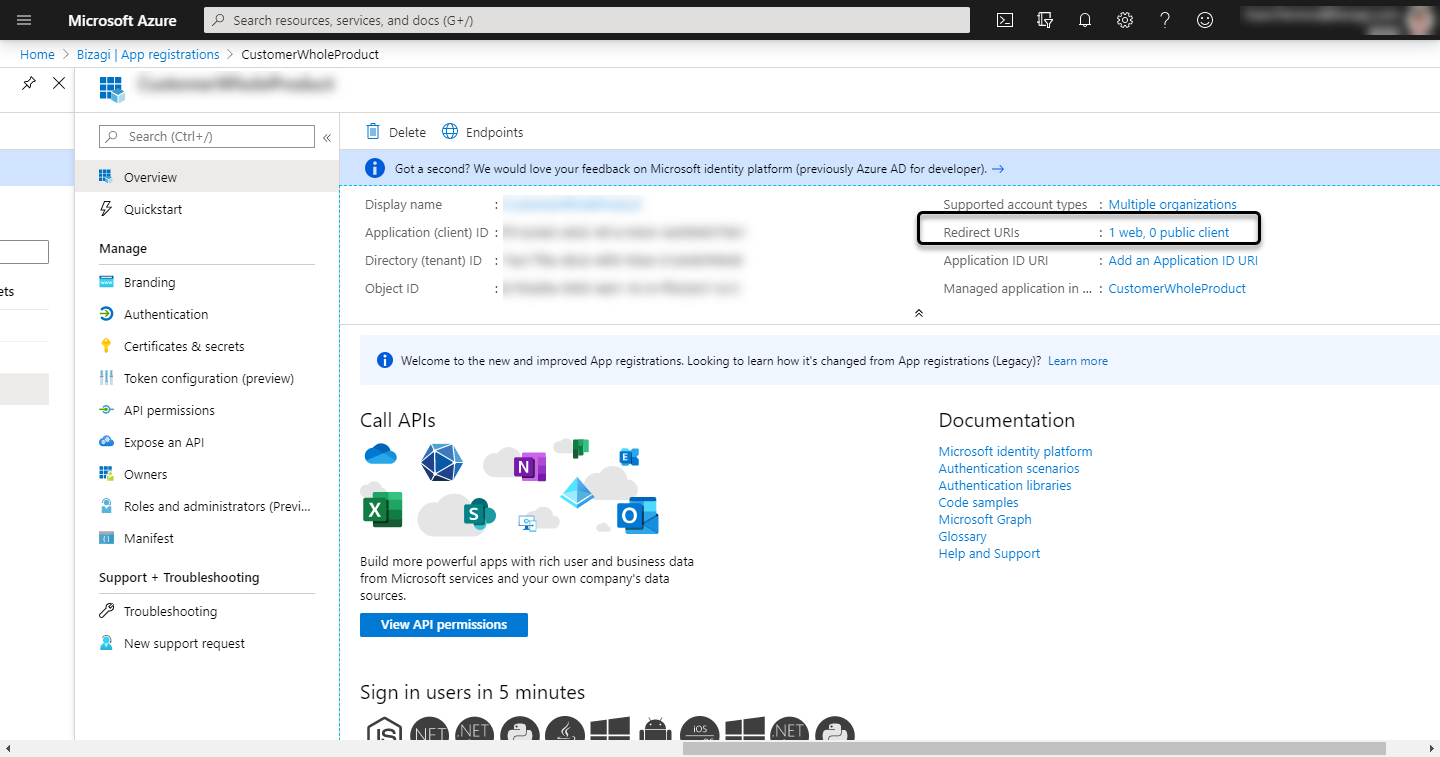
Task: Delete the app registration
Action: coord(396,132)
